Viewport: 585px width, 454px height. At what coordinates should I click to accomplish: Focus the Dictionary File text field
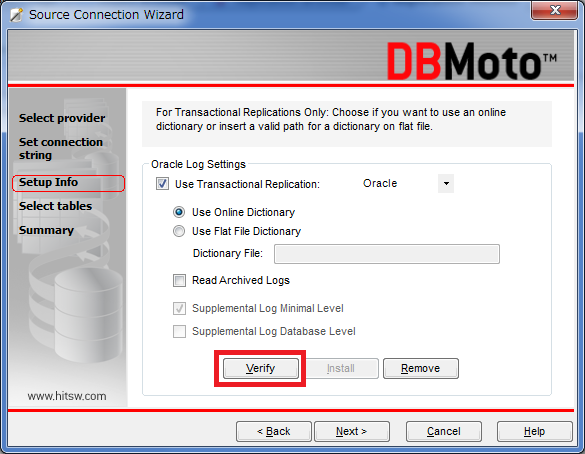tap(387, 254)
